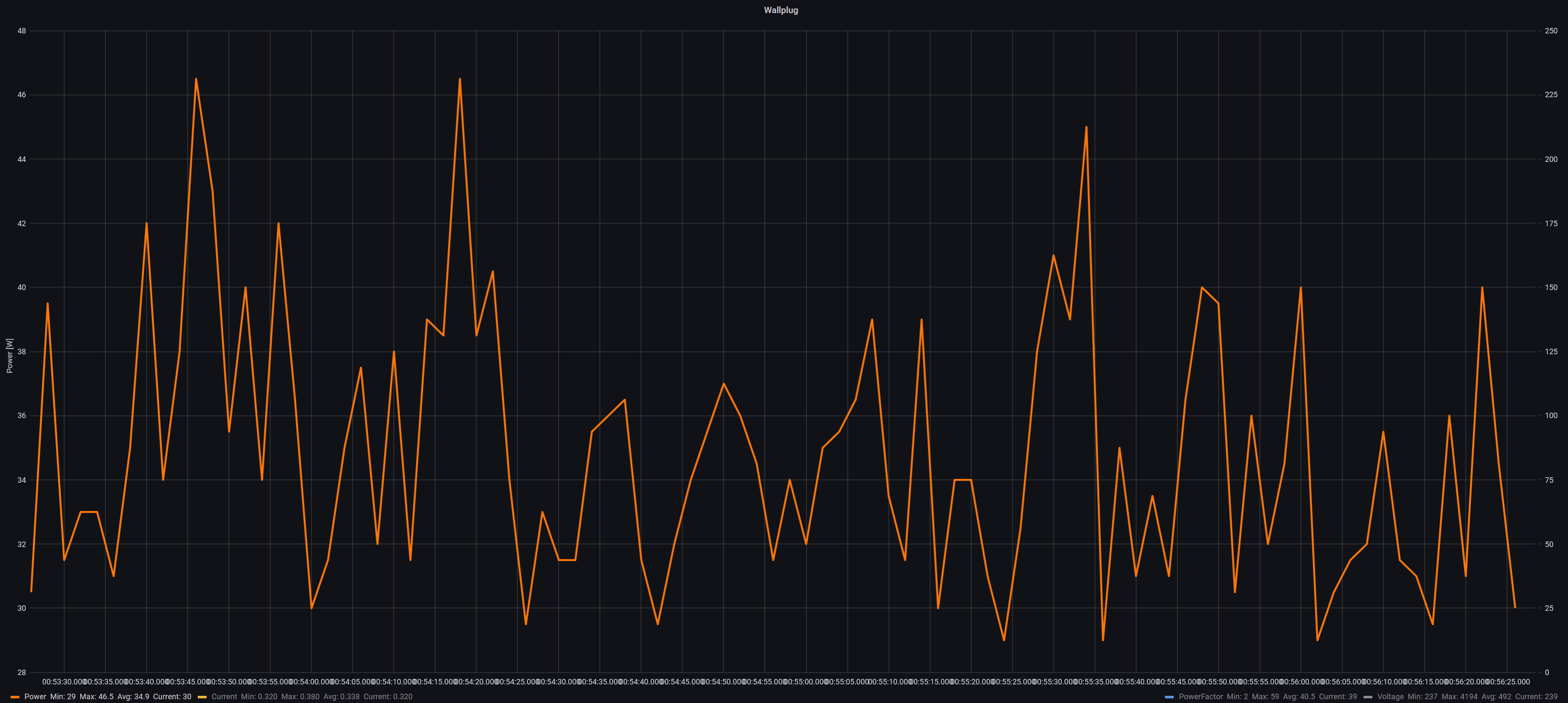Image resolution: width=1568 pixels, height=703 pixels.
Task: Toggle the Power series legend label
Action: [35, 697]
